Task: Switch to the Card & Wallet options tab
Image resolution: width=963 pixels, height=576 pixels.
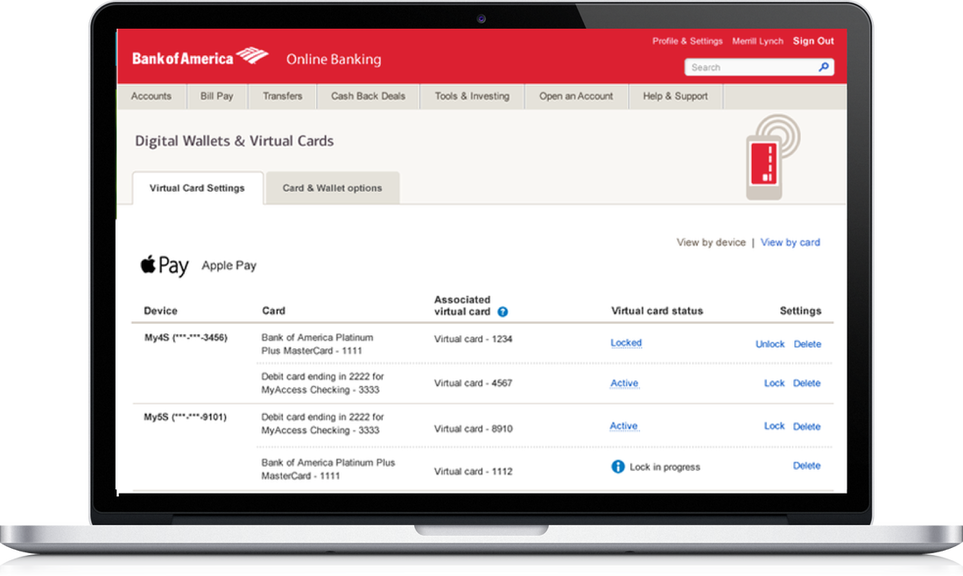Action: pyautogui.click(x=332, y=187)
